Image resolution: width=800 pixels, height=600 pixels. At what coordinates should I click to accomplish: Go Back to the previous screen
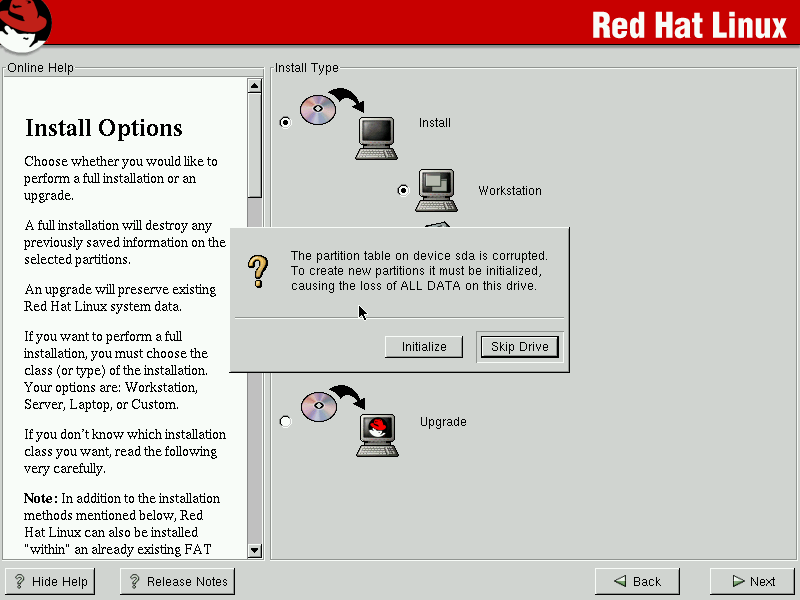(x=637, y=582)
